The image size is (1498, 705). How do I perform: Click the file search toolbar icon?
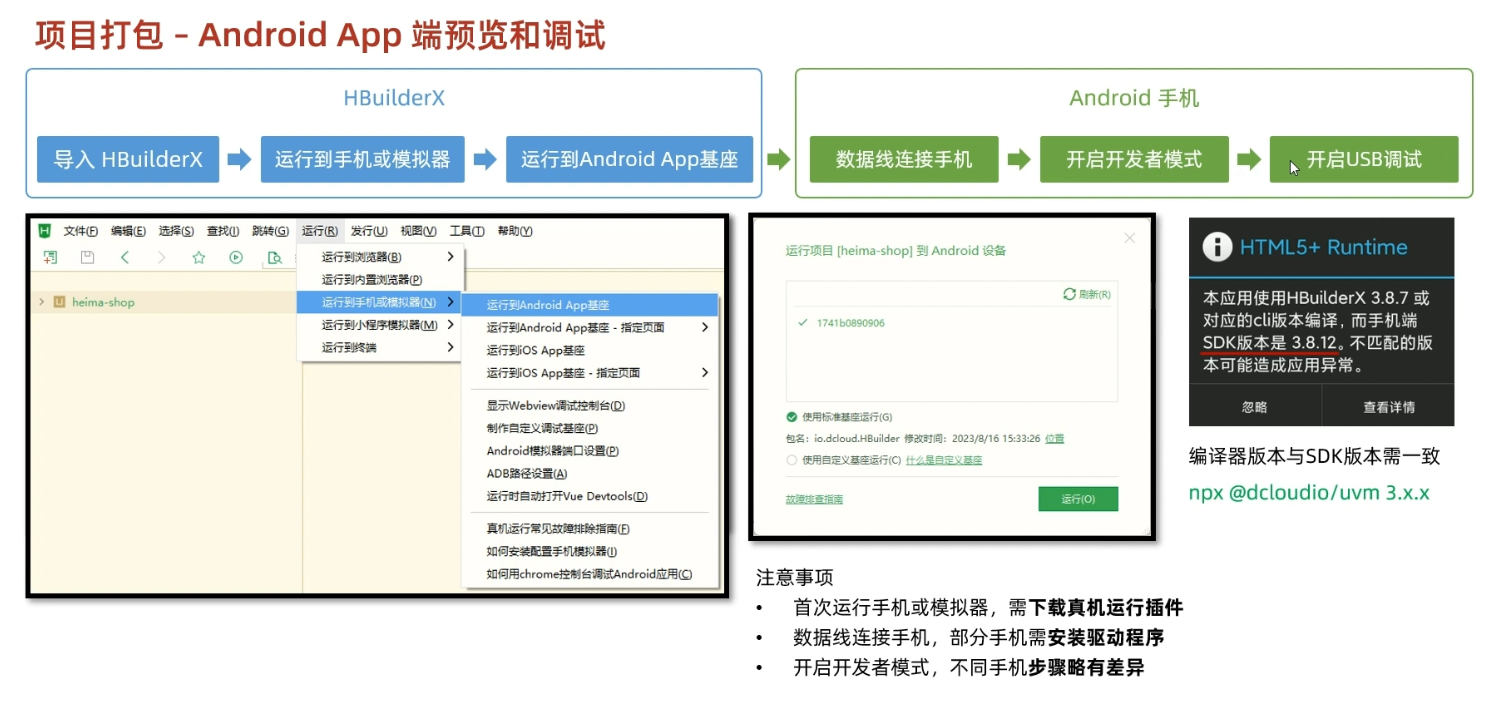click(x=274, y=258)
